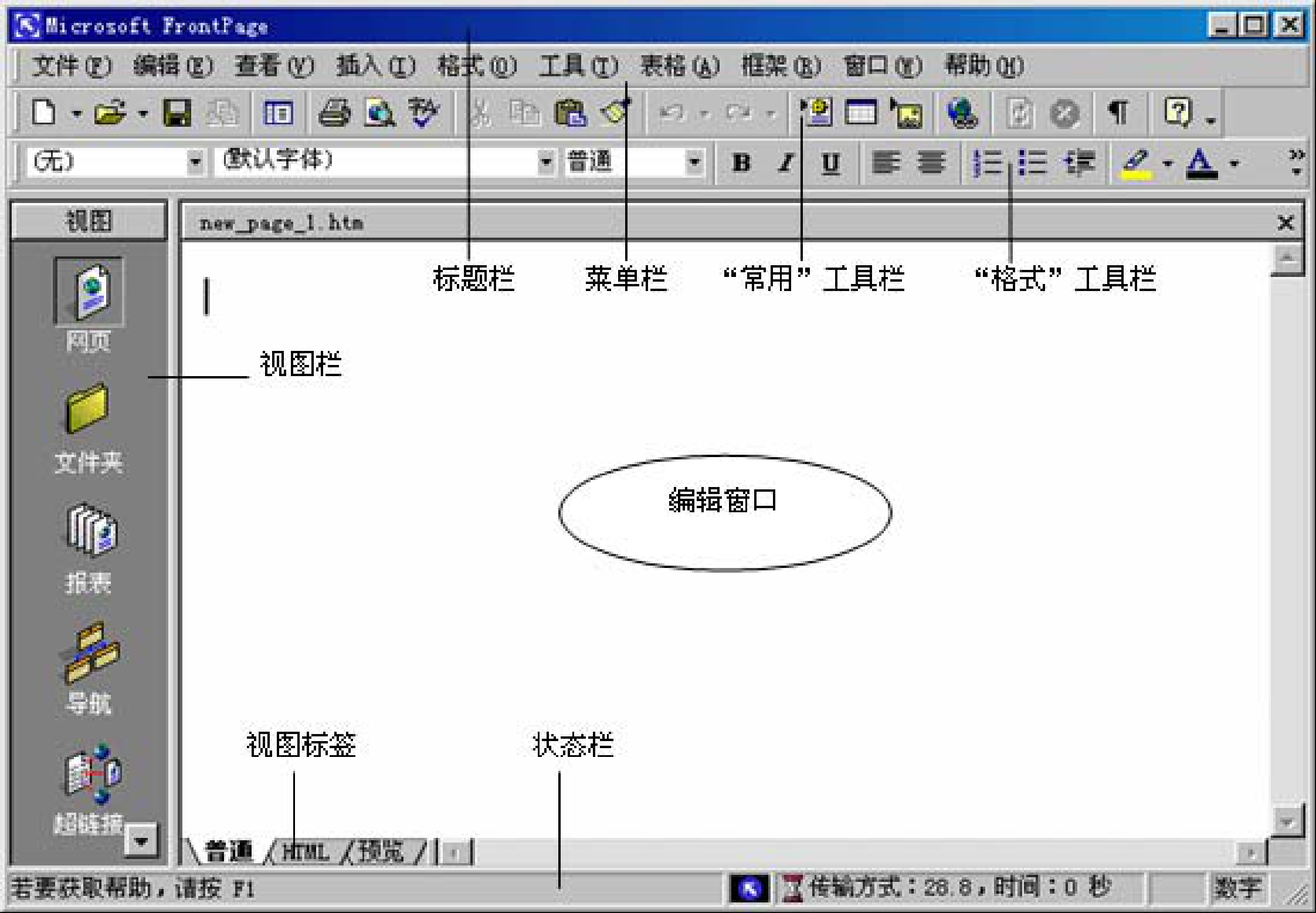Open the font color dropdown arrow
Screen dimensions: 1316x913
pyautogui.click(x=1234, y=164)
